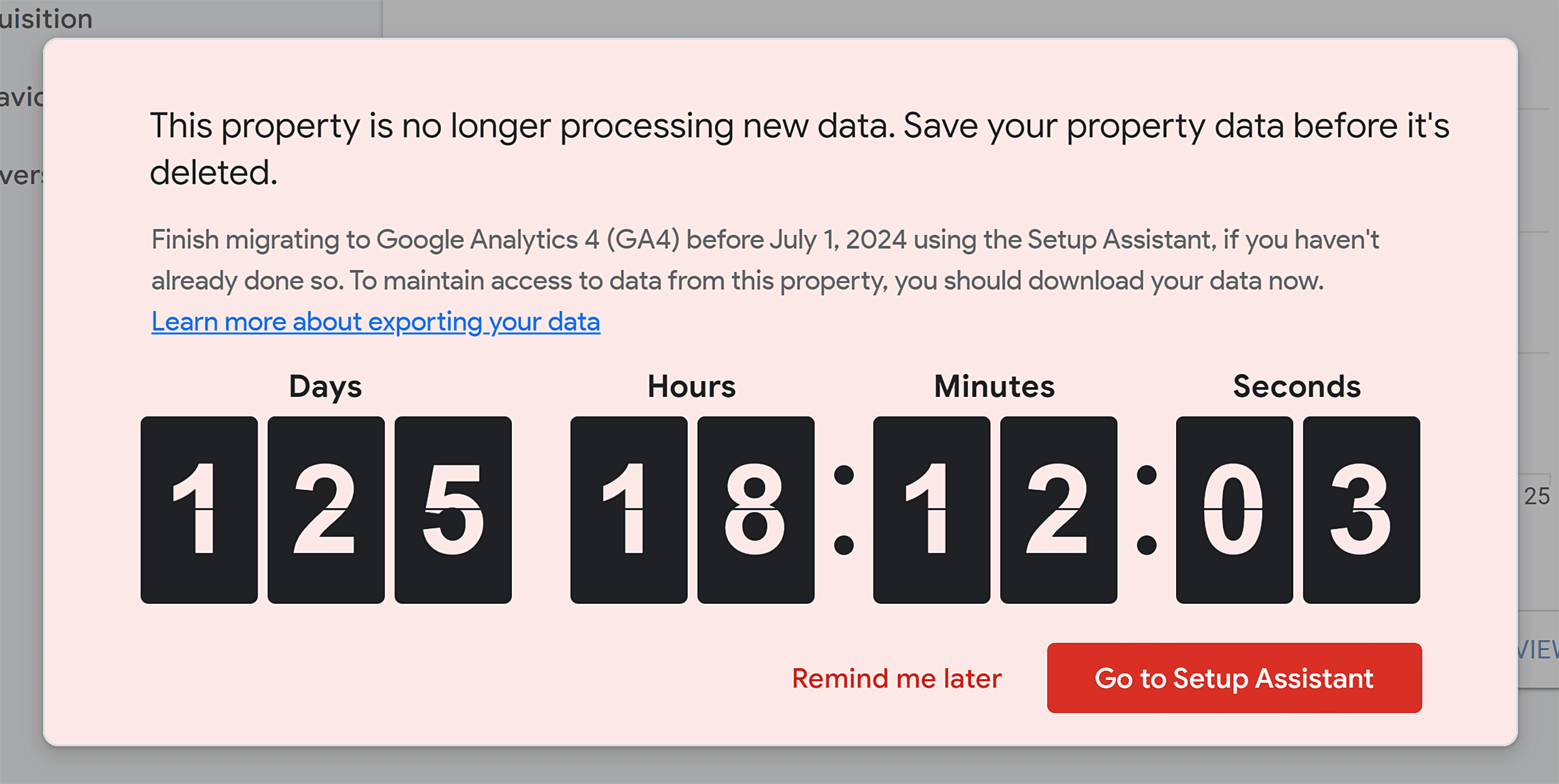Image resolution: width=1559 pixels, height=784 pixels.
Task: Click the first Minutes digit '1'
Action: pos(930,509)
